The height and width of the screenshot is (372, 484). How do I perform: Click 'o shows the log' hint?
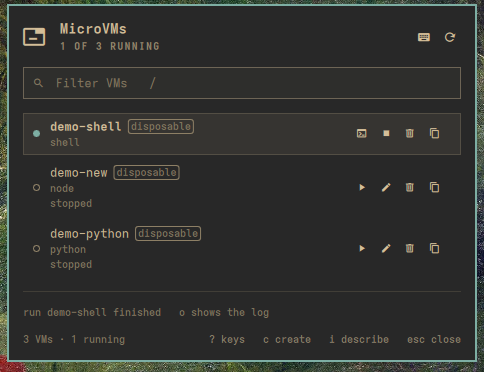pos(224,313)
